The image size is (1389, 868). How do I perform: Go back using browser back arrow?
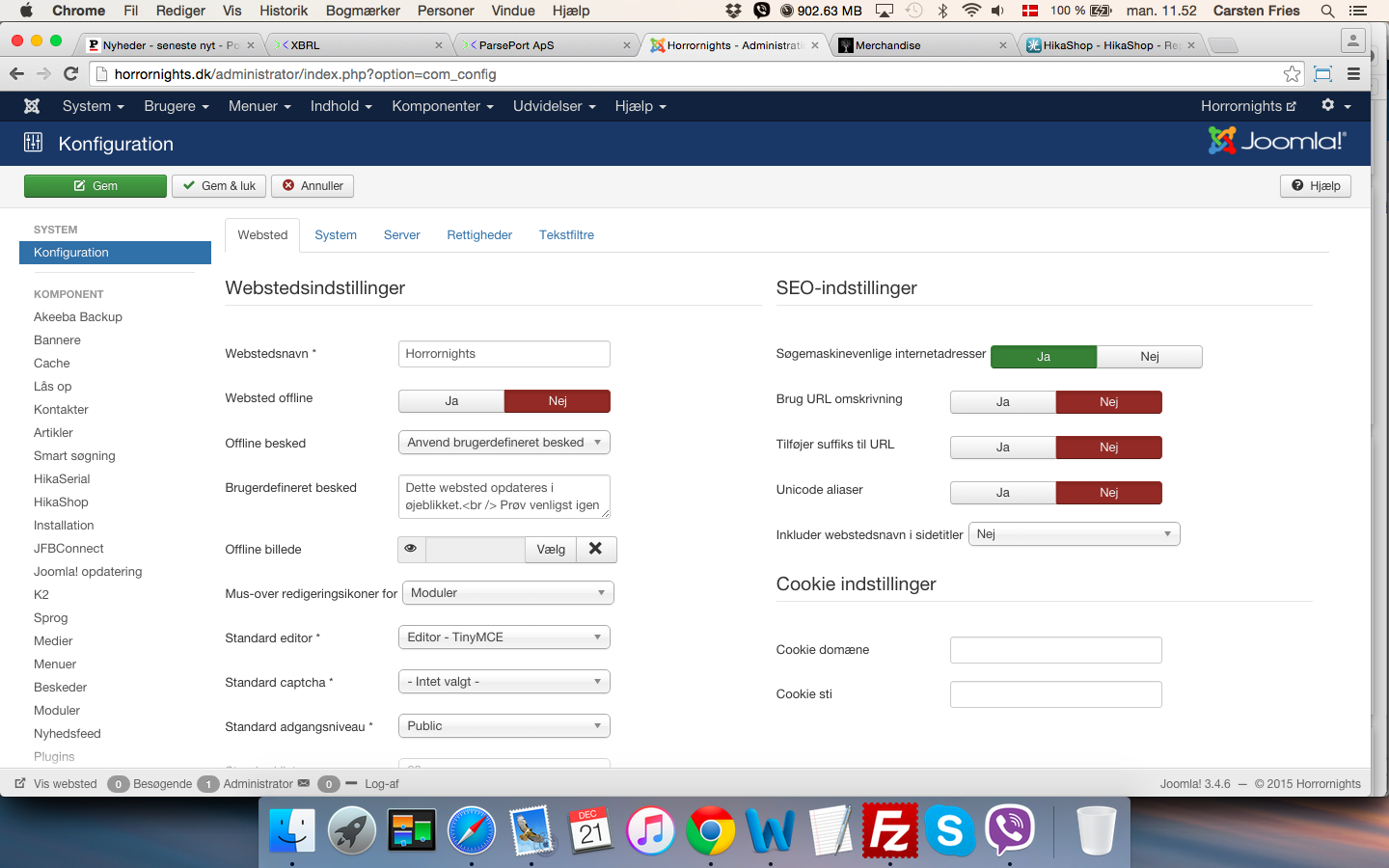click(16, 73)
